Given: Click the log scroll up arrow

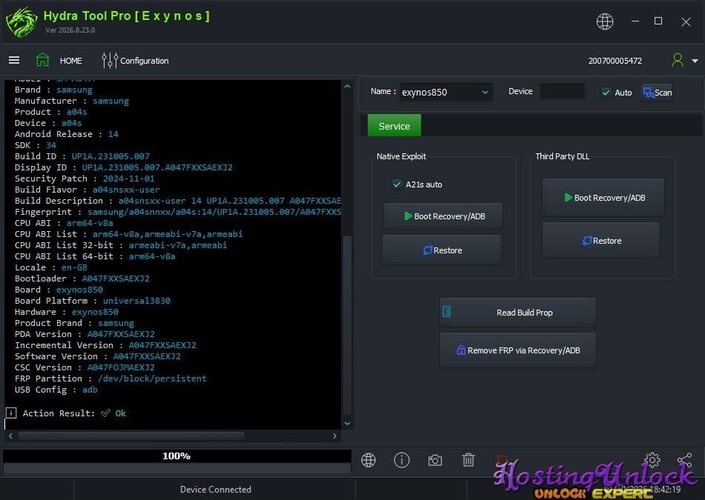Looking at the screenshot, I should [x=347, y=86].
